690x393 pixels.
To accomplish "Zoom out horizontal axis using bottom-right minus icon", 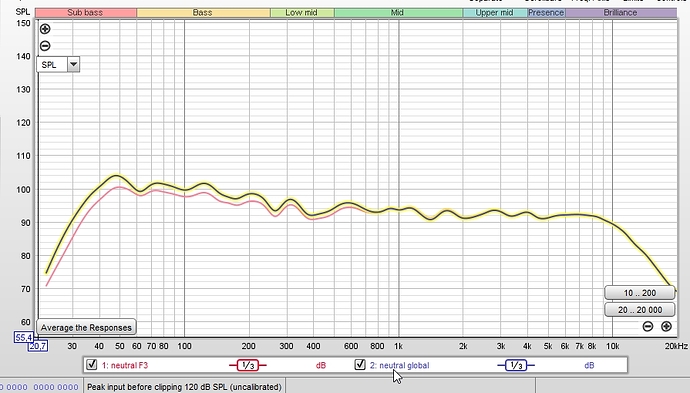I will [648, 326].
